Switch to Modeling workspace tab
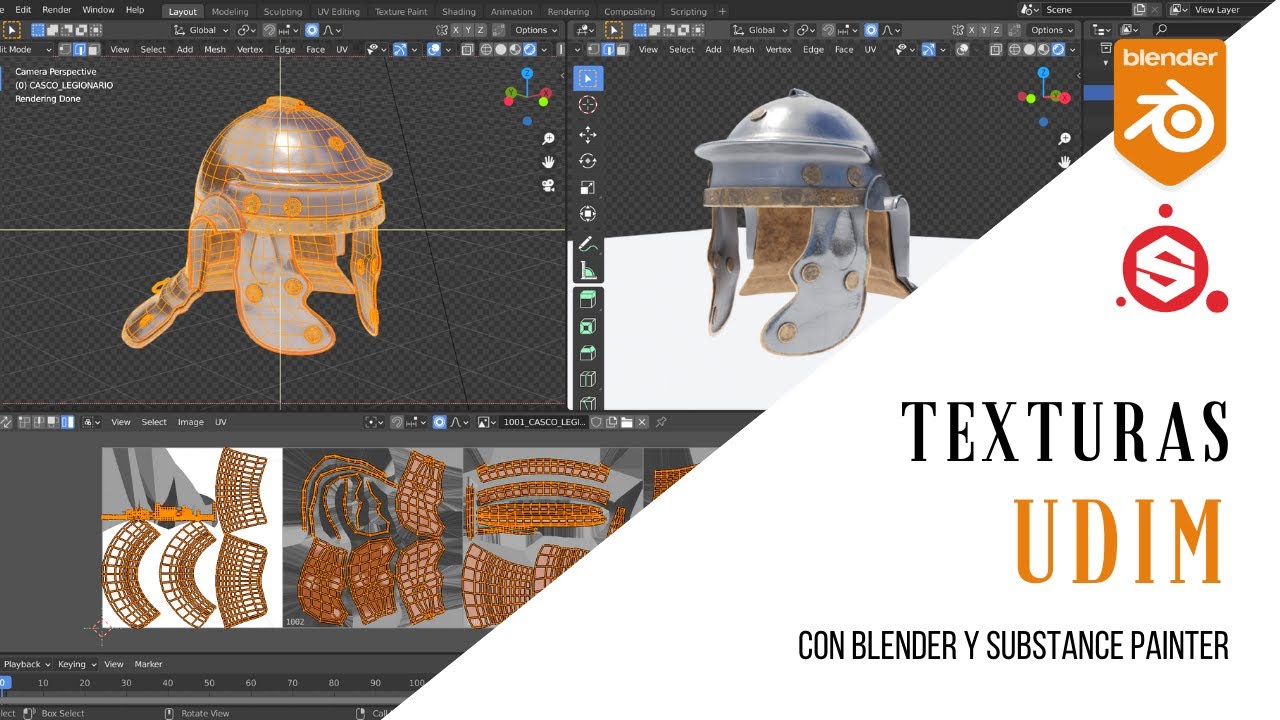Screen dimensions: 1280x720 (230, 12)
